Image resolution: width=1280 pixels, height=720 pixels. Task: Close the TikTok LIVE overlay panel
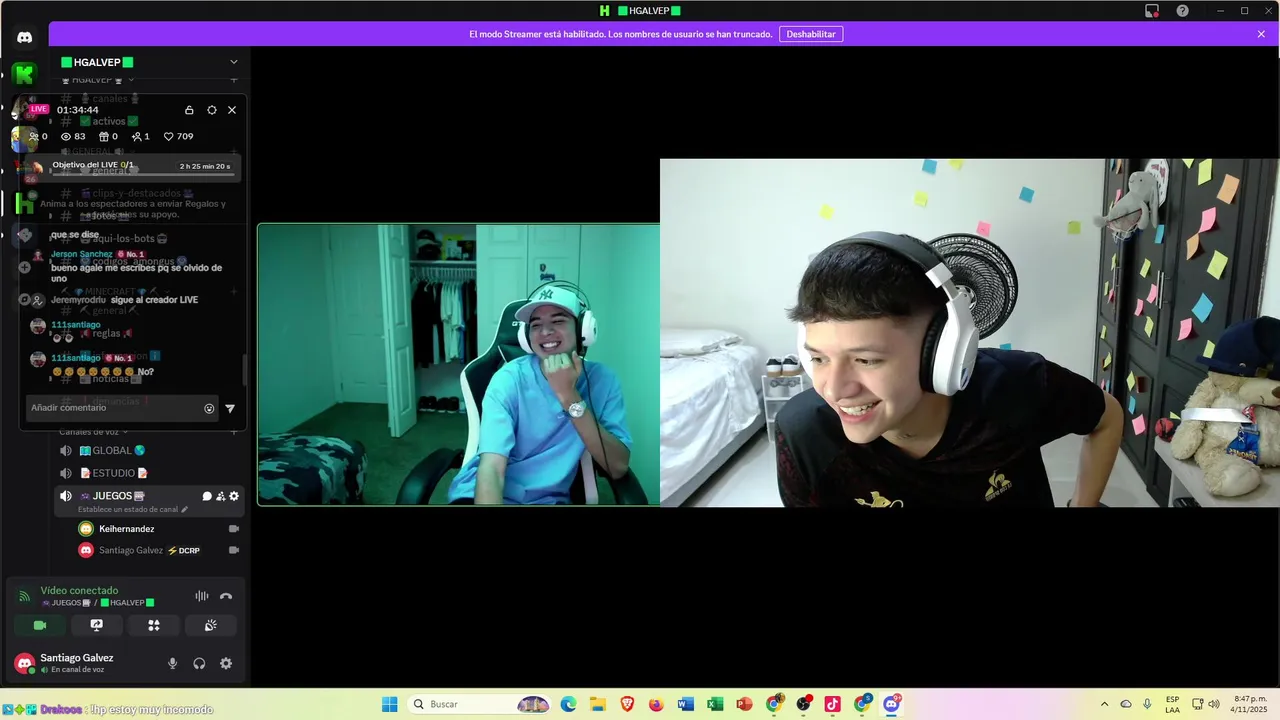(232, 110)
